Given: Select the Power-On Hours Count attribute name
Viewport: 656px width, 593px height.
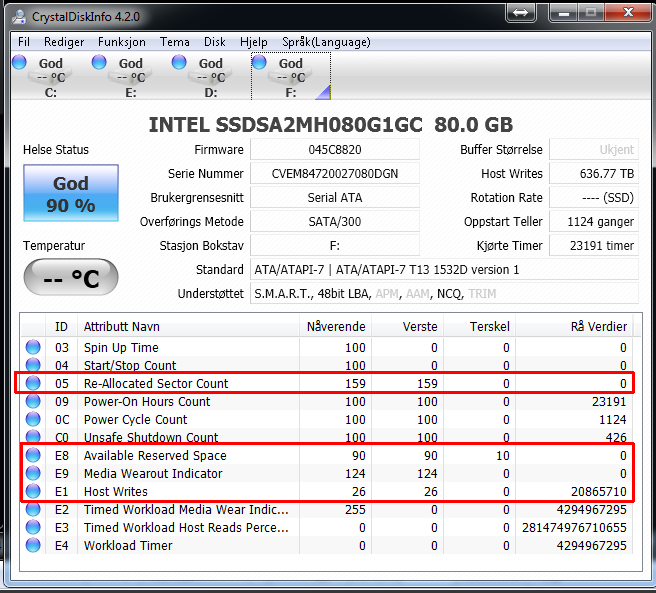Looking at the screenshot, I should click(147, 401).
